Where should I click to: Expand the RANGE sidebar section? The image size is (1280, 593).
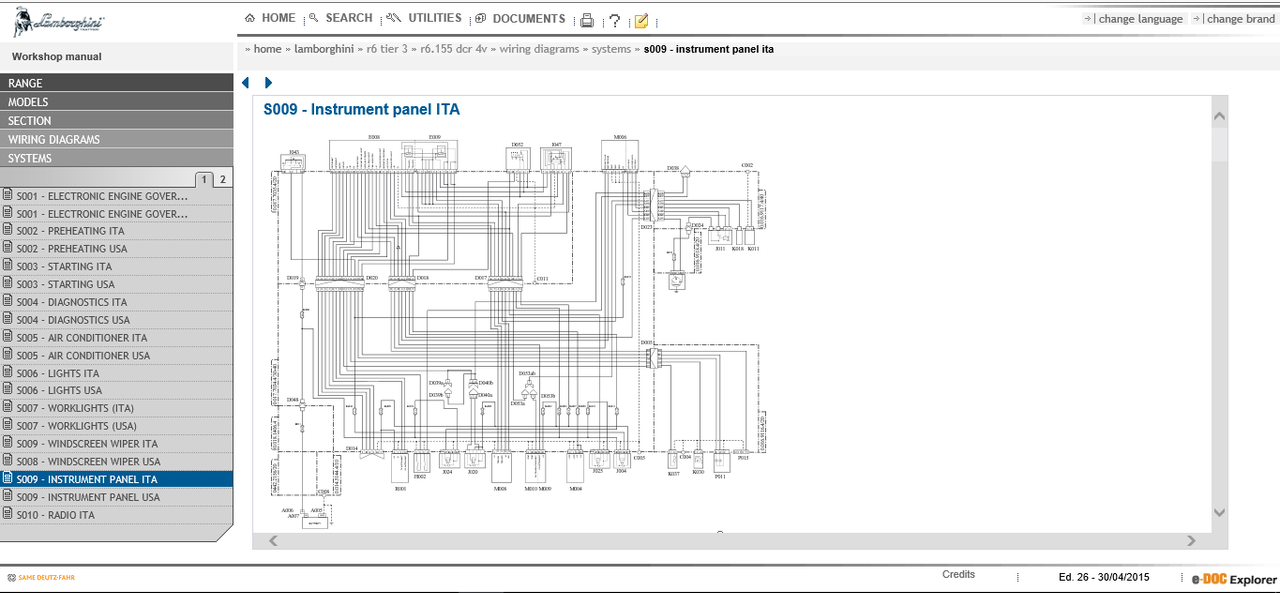(x=117, y=83)
